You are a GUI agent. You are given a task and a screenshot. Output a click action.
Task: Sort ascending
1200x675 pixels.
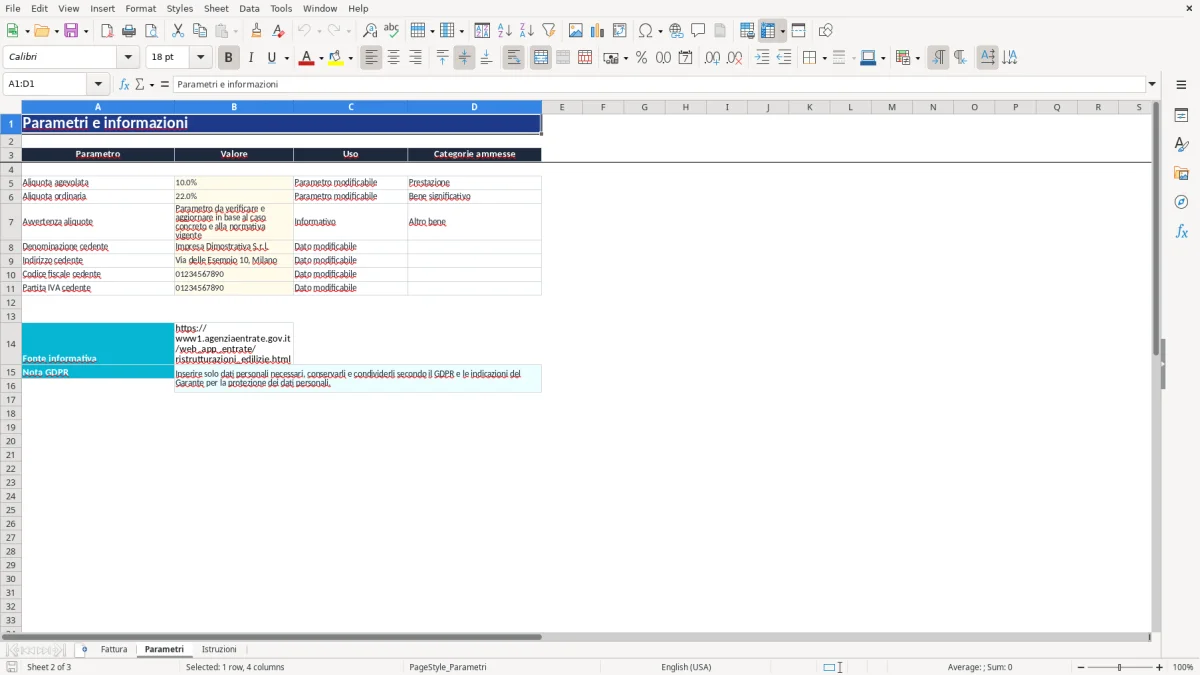[x=504, y=31]
